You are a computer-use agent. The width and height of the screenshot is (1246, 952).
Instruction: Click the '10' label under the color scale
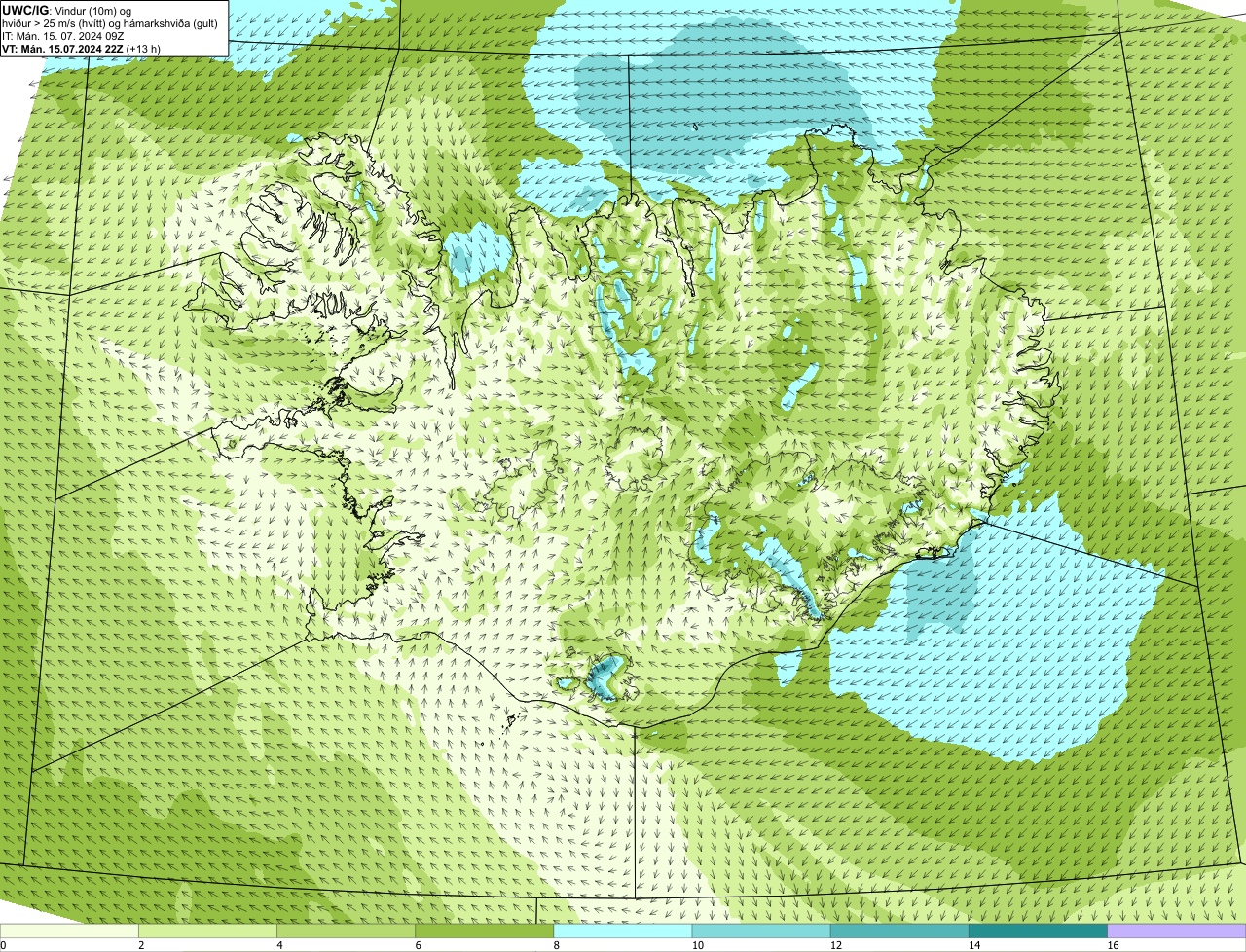[x=697, y=945]
